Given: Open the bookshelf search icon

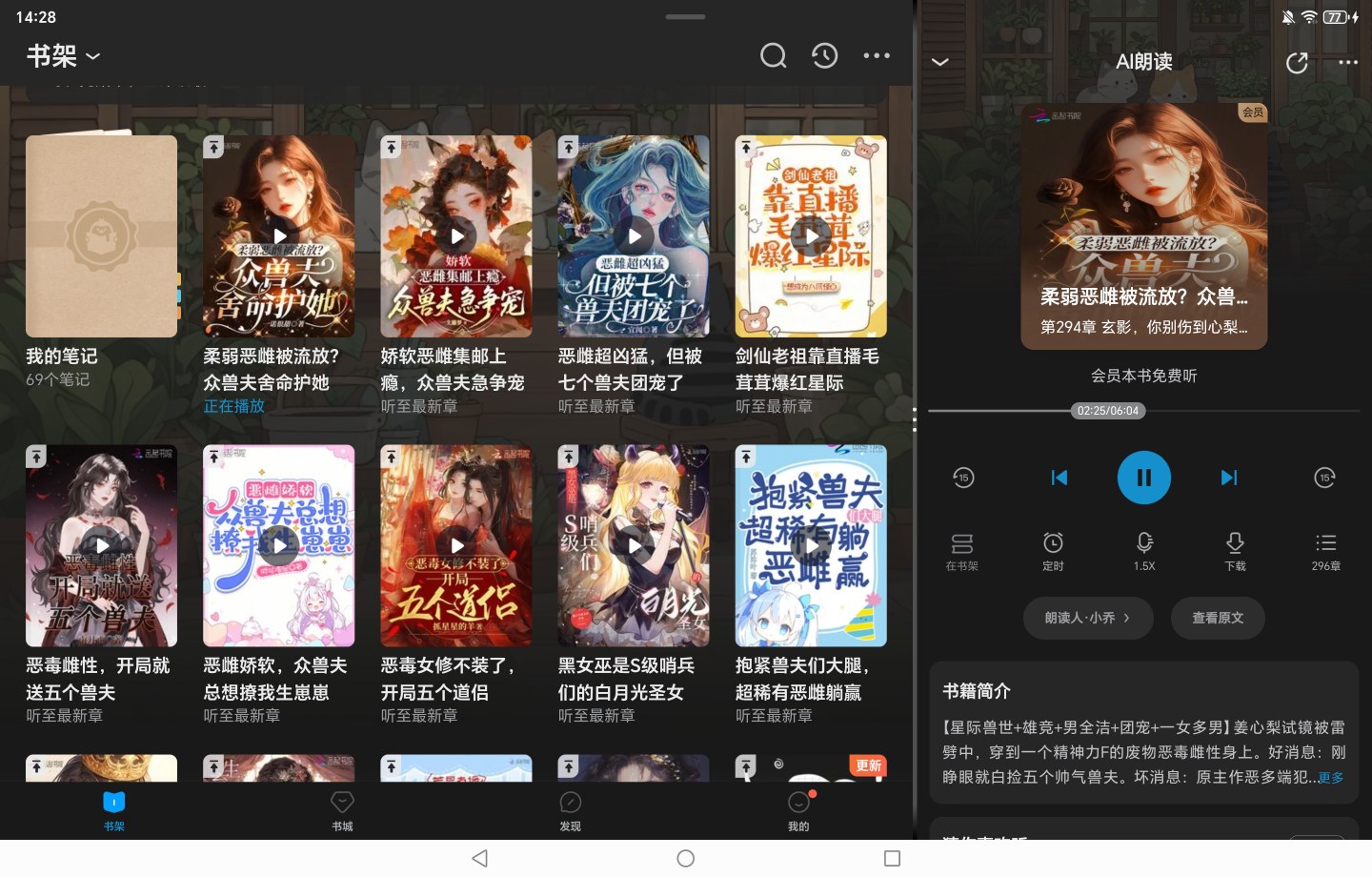Looking at the screenshot, I should pos(773,56).
